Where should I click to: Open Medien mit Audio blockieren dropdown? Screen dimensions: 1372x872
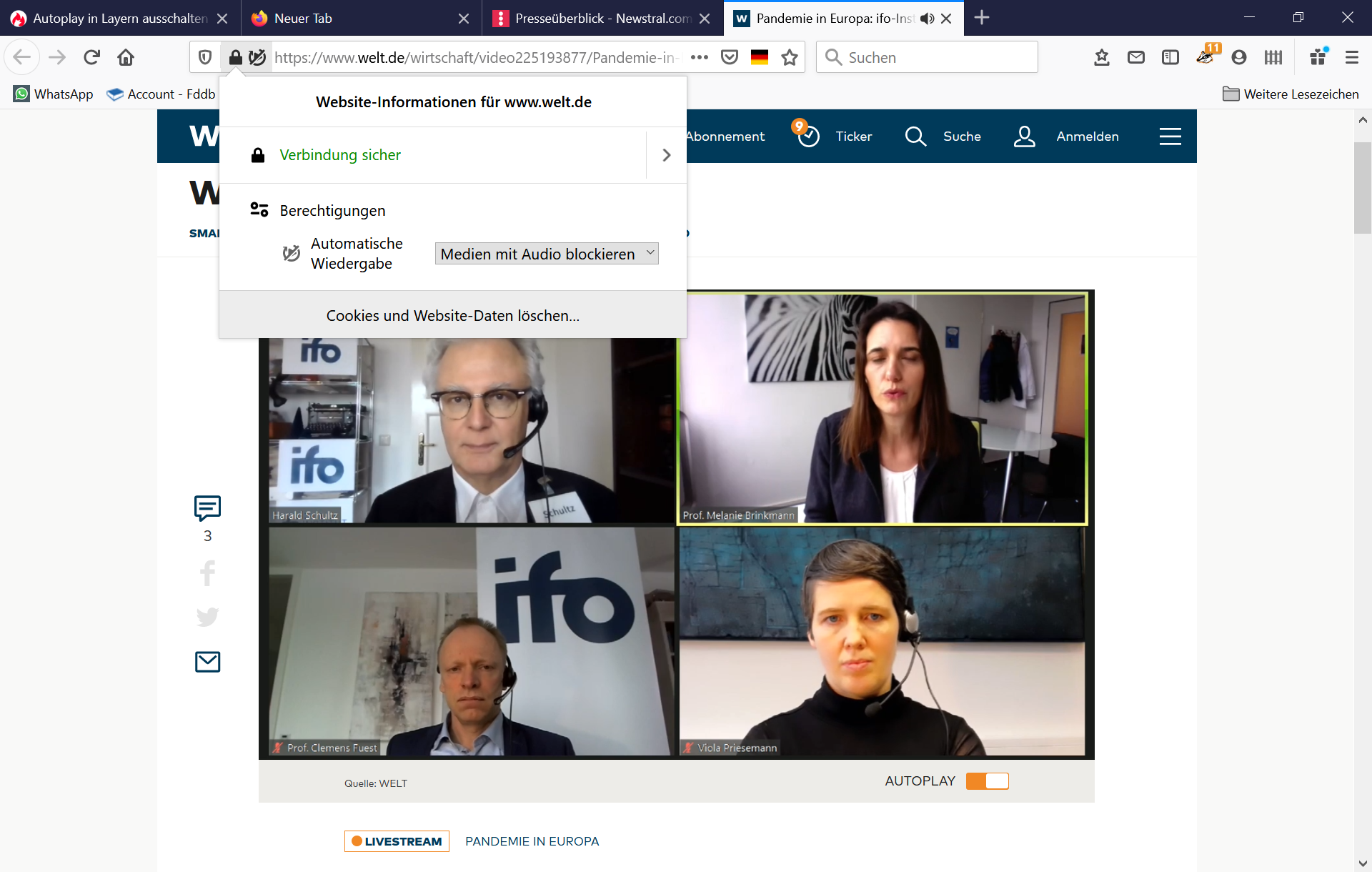tap(547, 254)
